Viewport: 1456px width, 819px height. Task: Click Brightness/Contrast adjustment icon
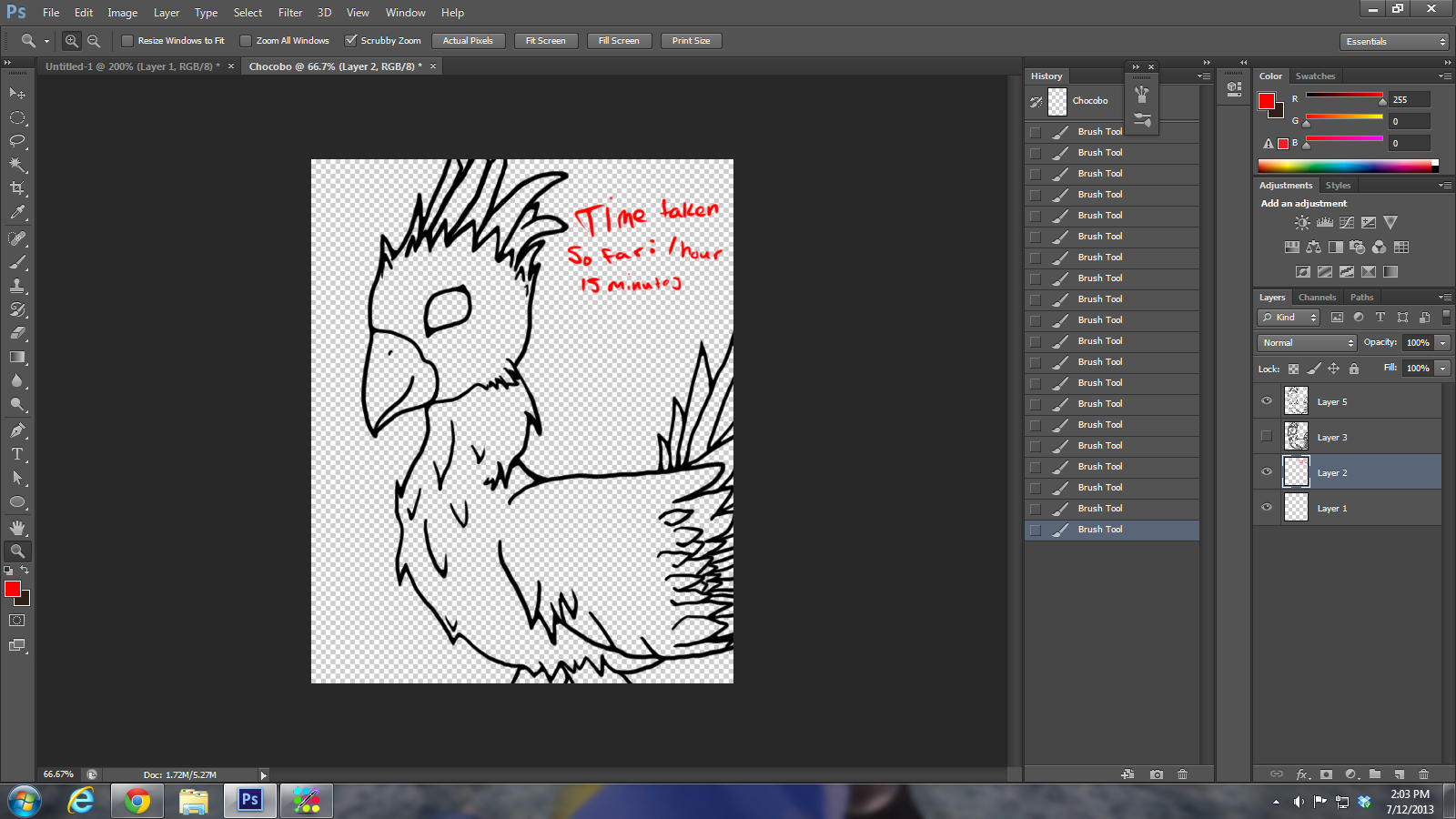1303,223
